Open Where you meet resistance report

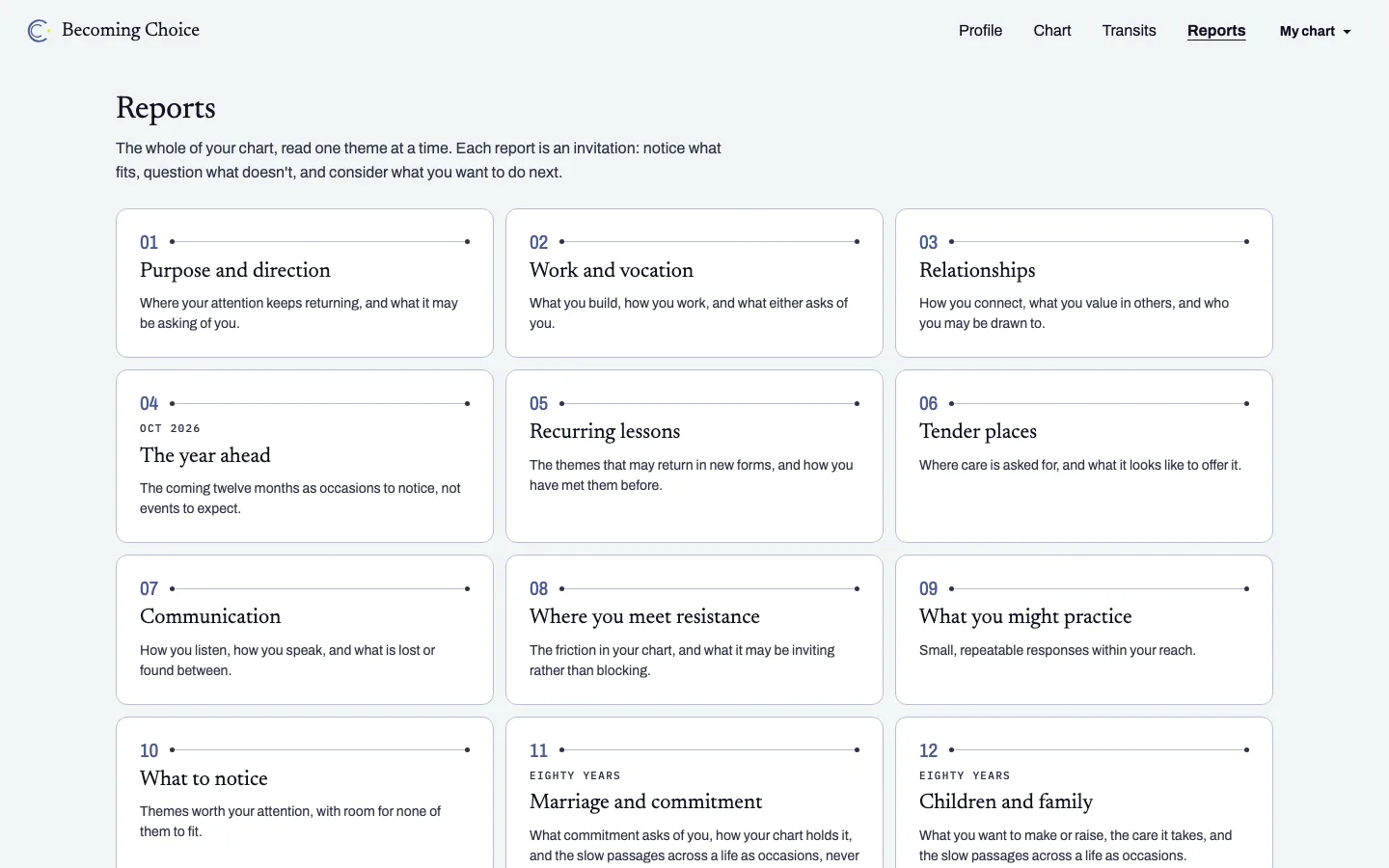click(x=694, y=630)
